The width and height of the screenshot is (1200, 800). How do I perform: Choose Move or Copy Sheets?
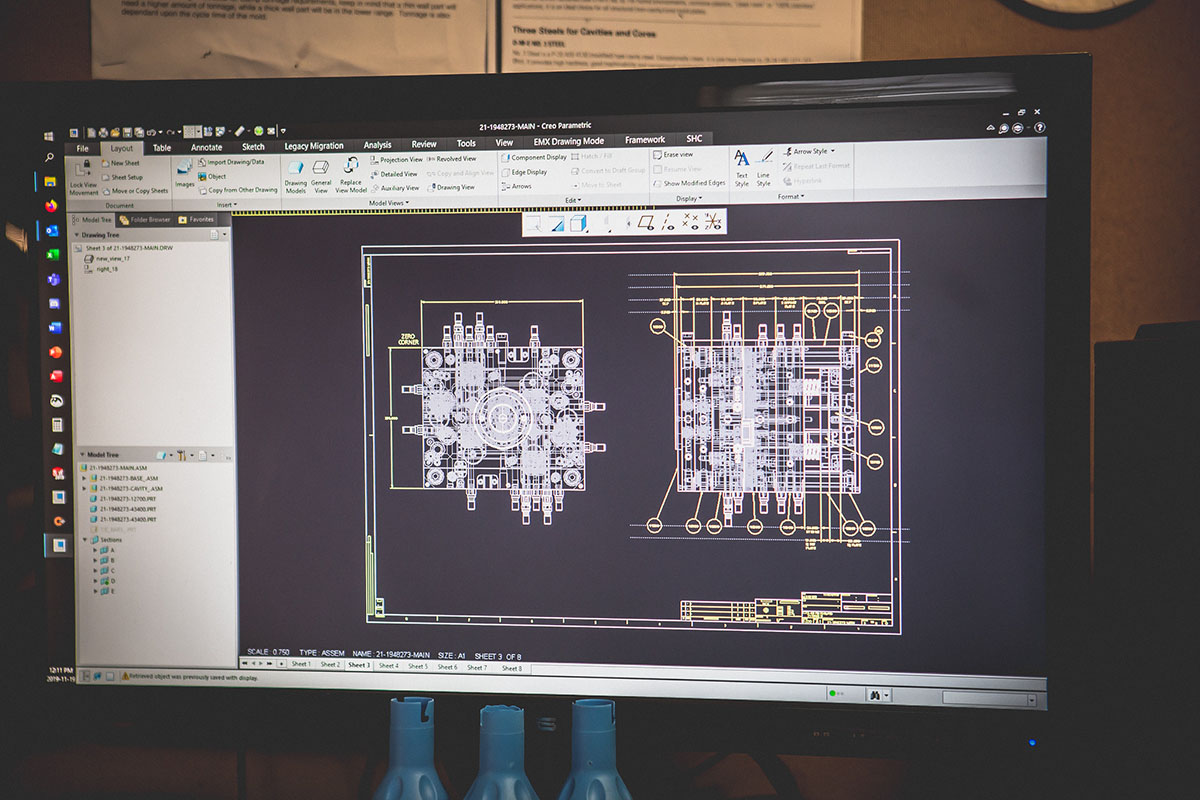point(135,190)
